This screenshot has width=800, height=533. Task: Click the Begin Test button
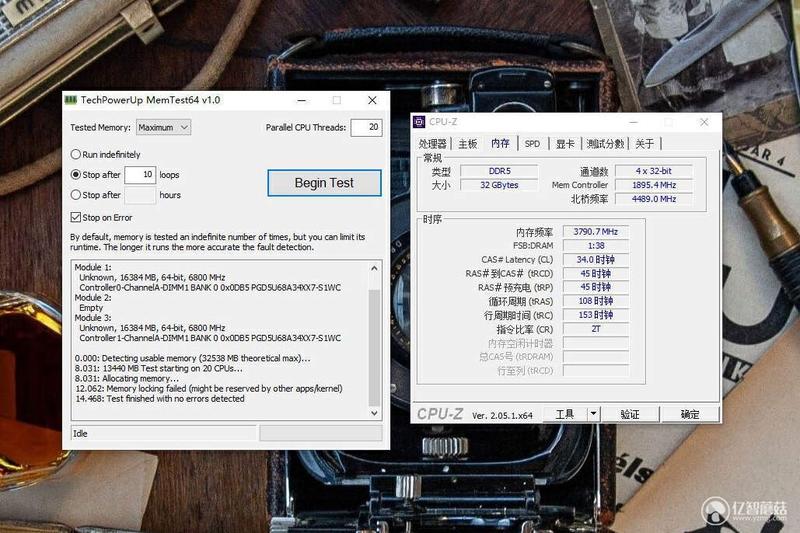click(x=324, y=183)
